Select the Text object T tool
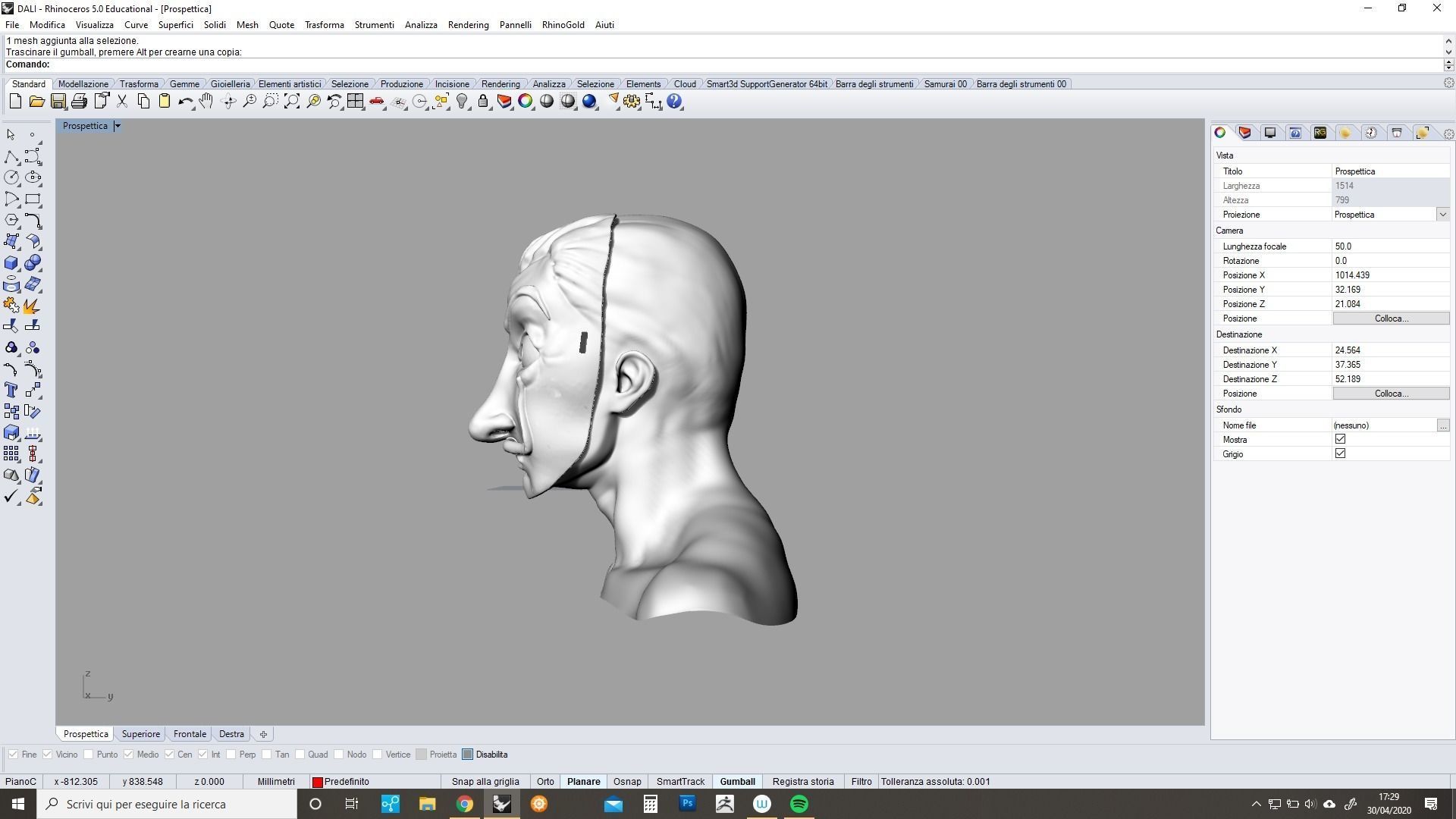 11,391
